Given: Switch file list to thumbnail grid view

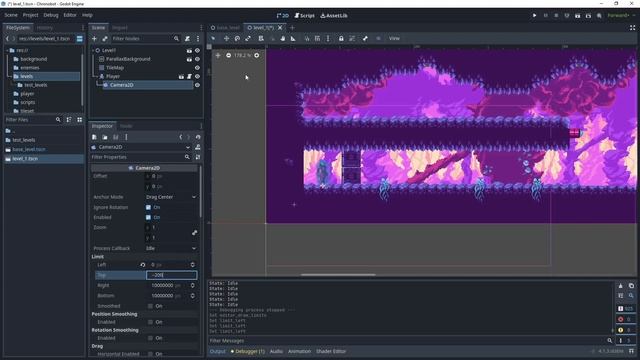Looking at the screenshot, I should coord(80,120).
